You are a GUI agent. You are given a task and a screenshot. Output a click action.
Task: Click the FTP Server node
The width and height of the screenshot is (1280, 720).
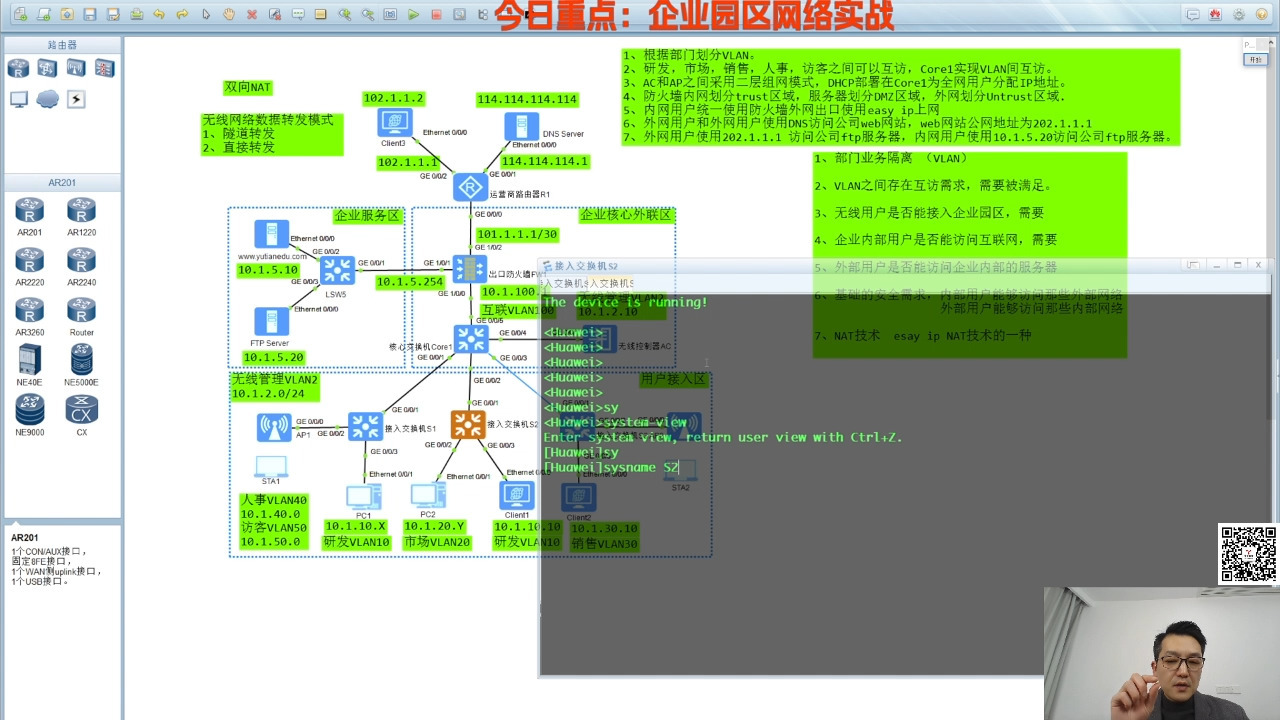click(271, 322)
